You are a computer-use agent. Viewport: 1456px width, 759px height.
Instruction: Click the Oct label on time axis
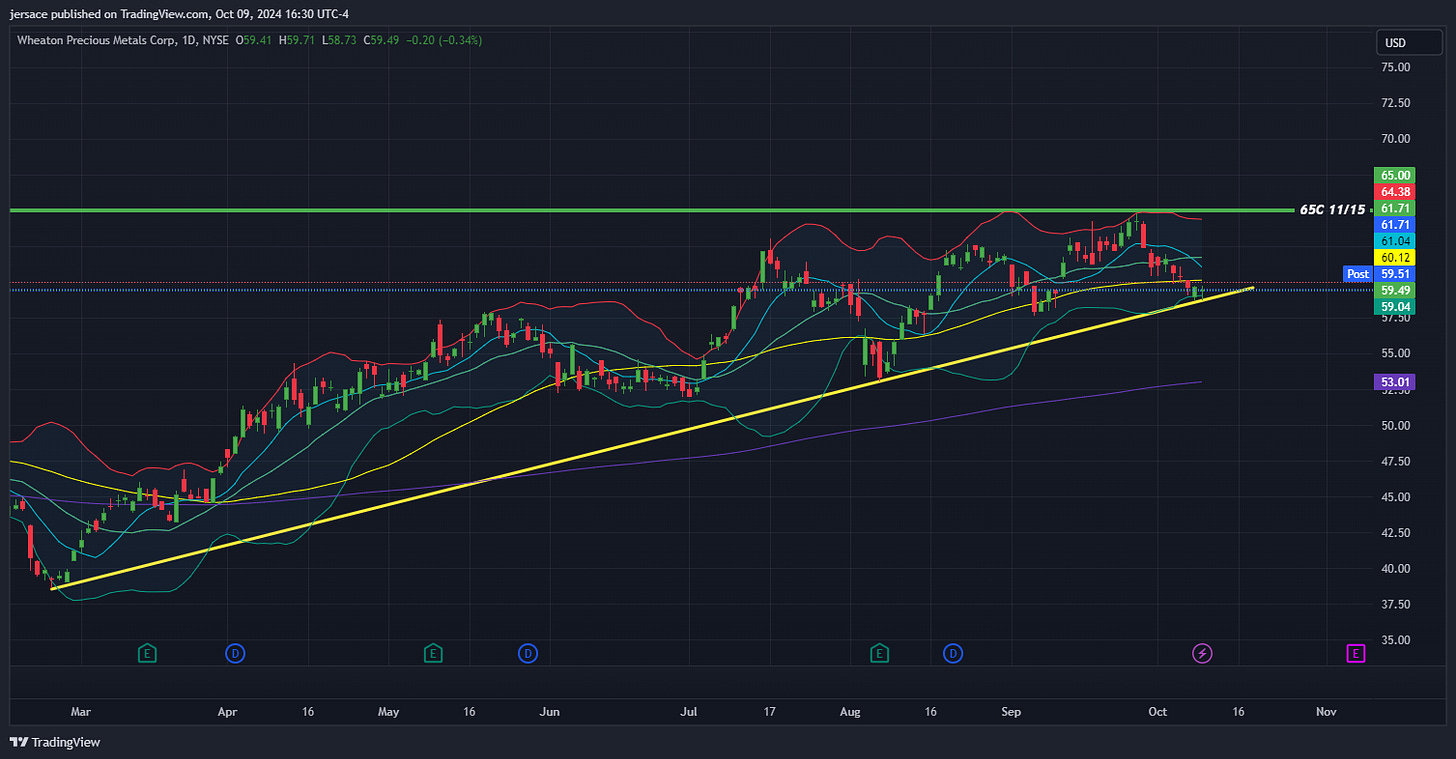1157,712
